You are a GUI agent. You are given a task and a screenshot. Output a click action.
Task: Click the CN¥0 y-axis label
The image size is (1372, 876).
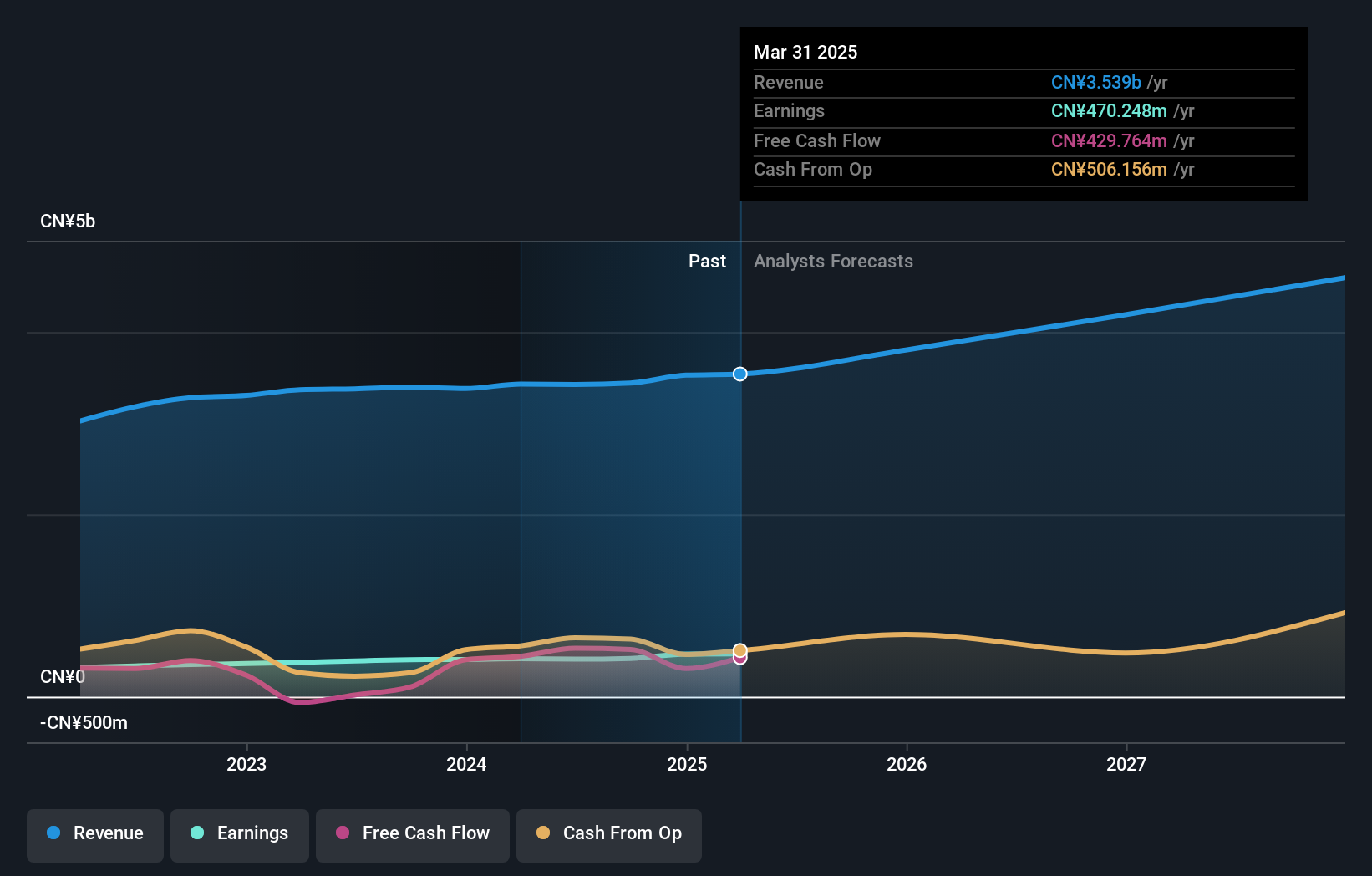63,676
